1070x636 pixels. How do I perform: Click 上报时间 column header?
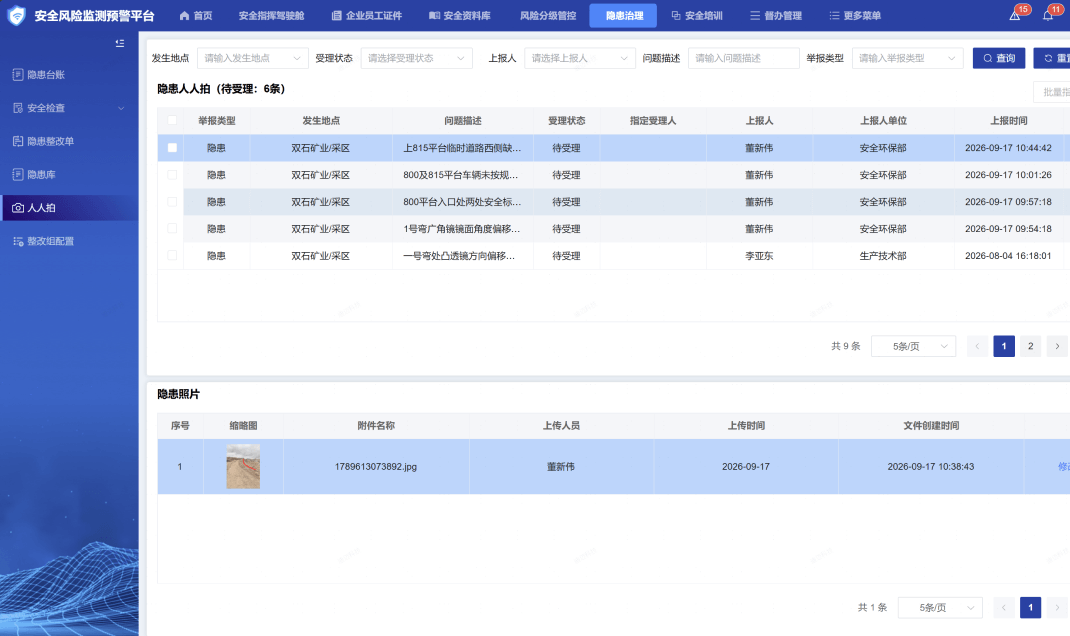pyautogui.click(x=1009, y=120)
